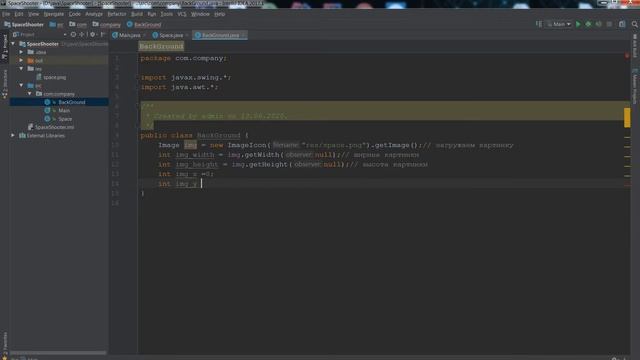Open the Code menu
The image size is (640, 360).
coord(75,14)
